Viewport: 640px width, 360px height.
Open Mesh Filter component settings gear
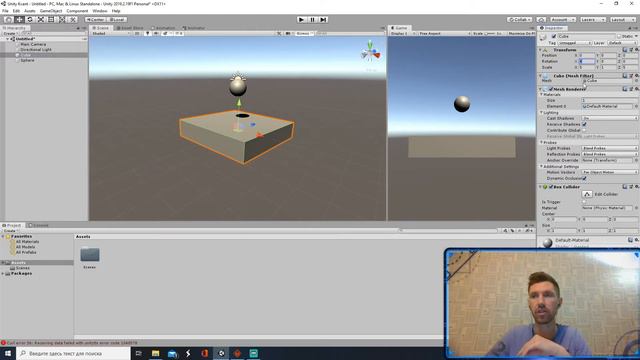(x=637, y=76)
